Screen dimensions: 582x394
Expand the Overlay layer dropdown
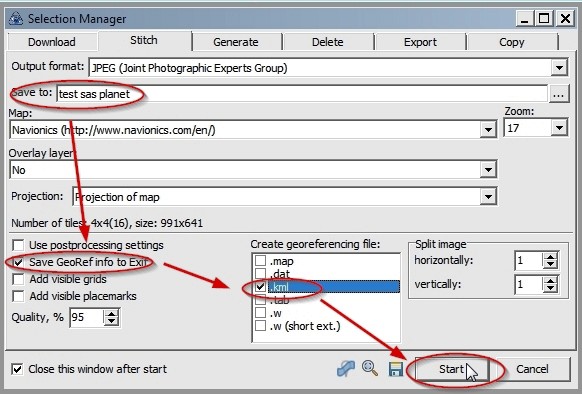[488, 170]
